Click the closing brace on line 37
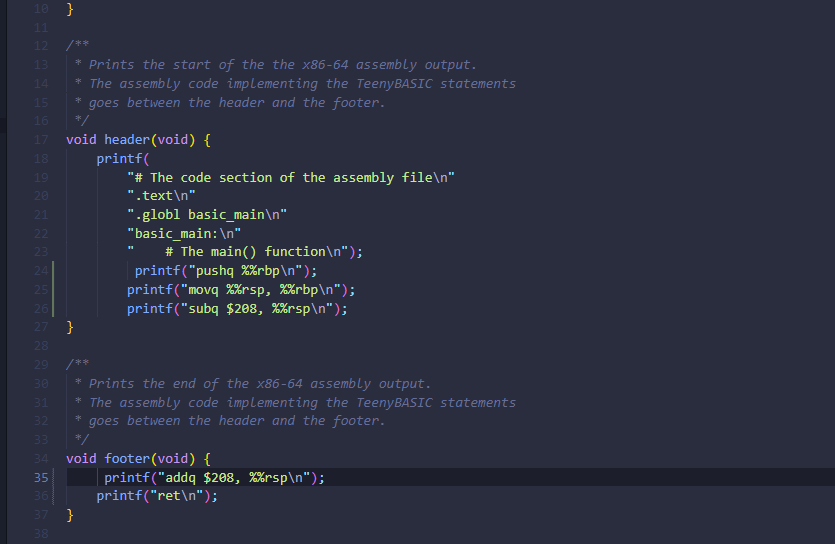835x544 pixels. pos(70,514)
